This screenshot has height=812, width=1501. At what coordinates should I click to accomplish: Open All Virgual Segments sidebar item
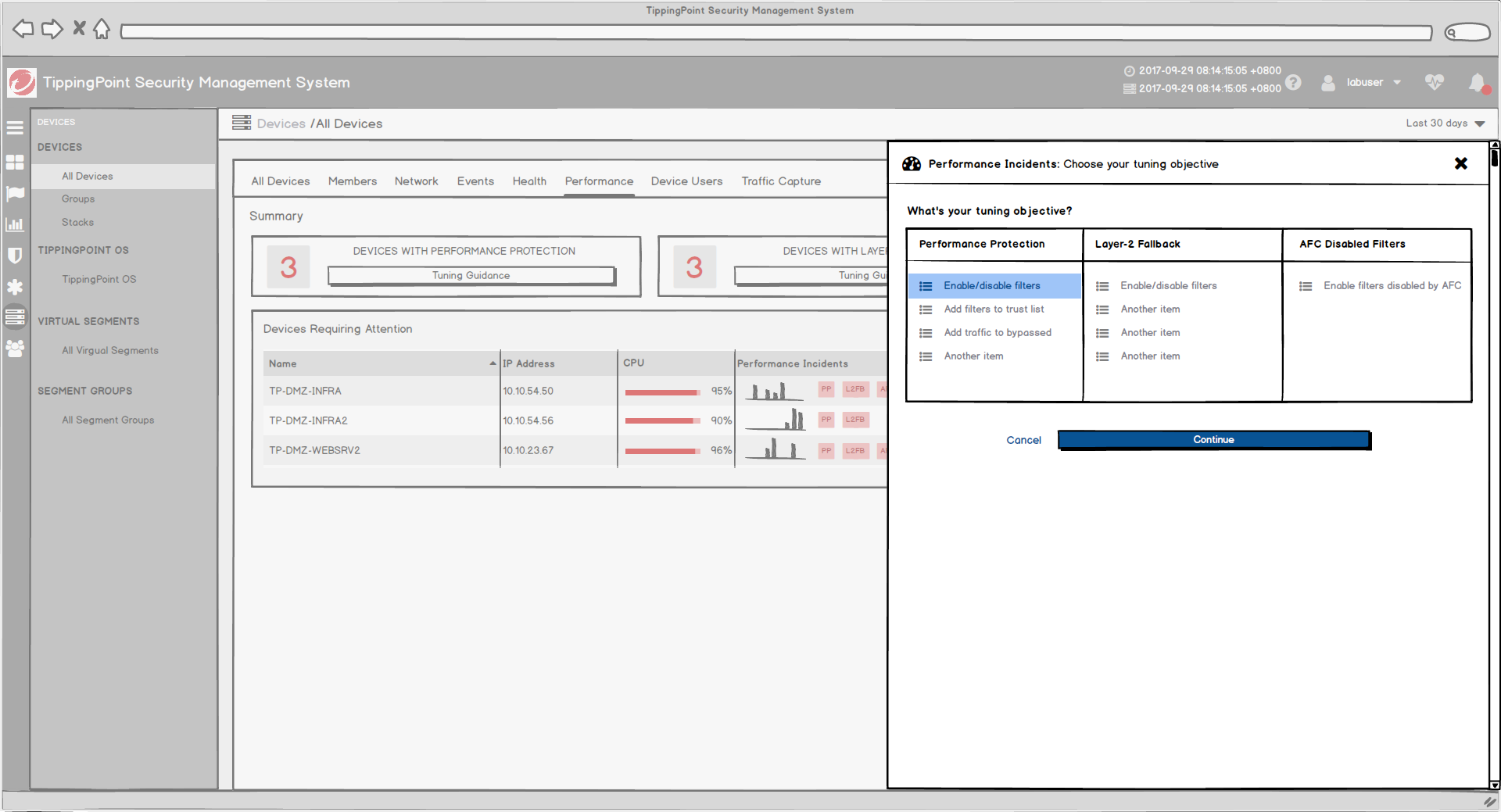pos(109,350)
